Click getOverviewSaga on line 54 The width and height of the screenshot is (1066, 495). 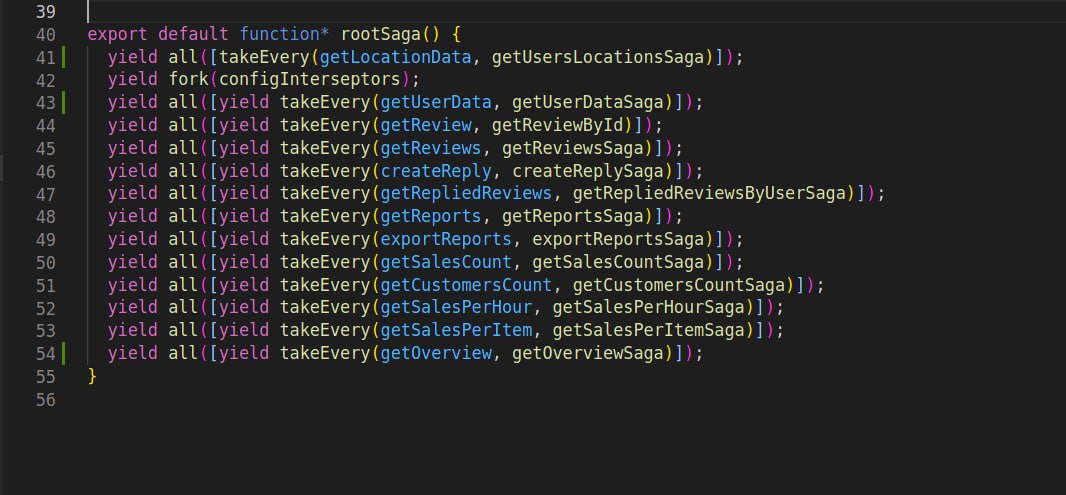point(588,353)
